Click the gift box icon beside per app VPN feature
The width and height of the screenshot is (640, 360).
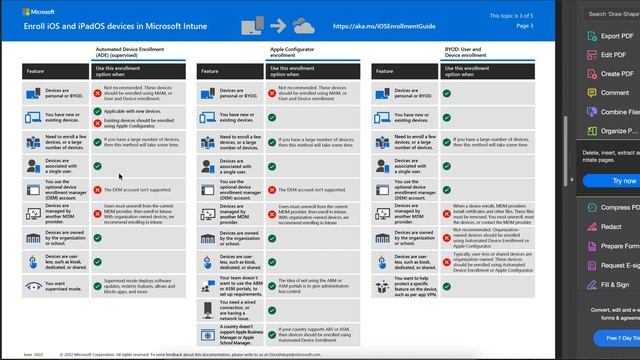tap(382, 287)
